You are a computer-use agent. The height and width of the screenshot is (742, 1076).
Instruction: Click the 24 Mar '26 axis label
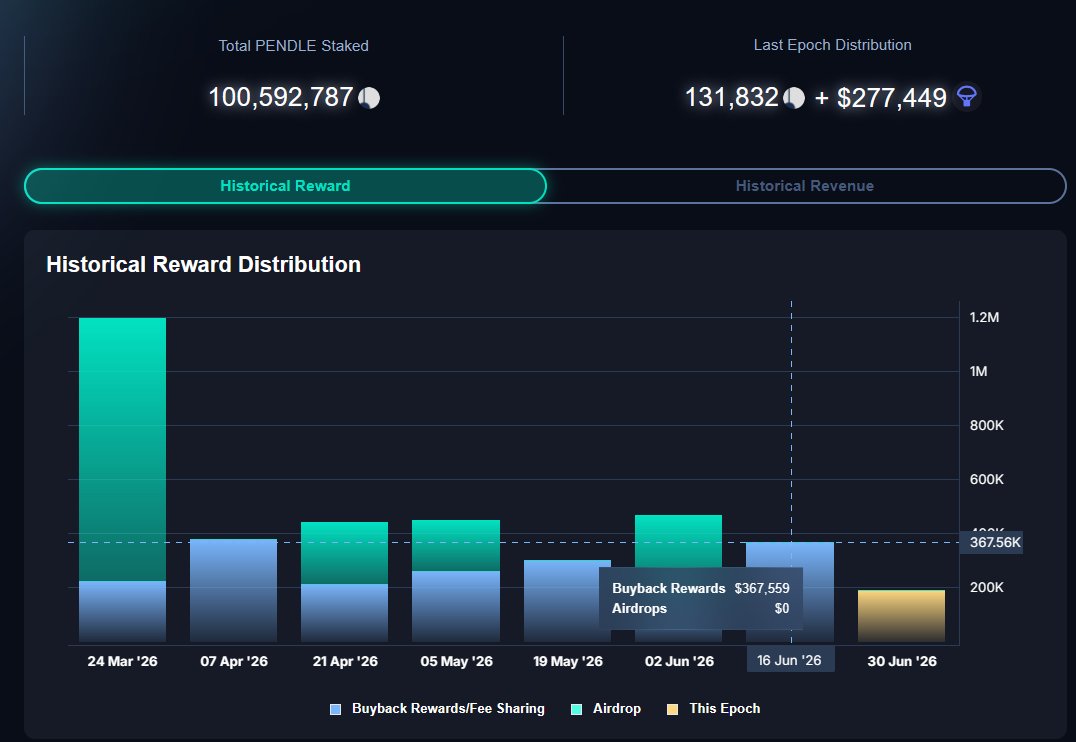pos(122,661)
